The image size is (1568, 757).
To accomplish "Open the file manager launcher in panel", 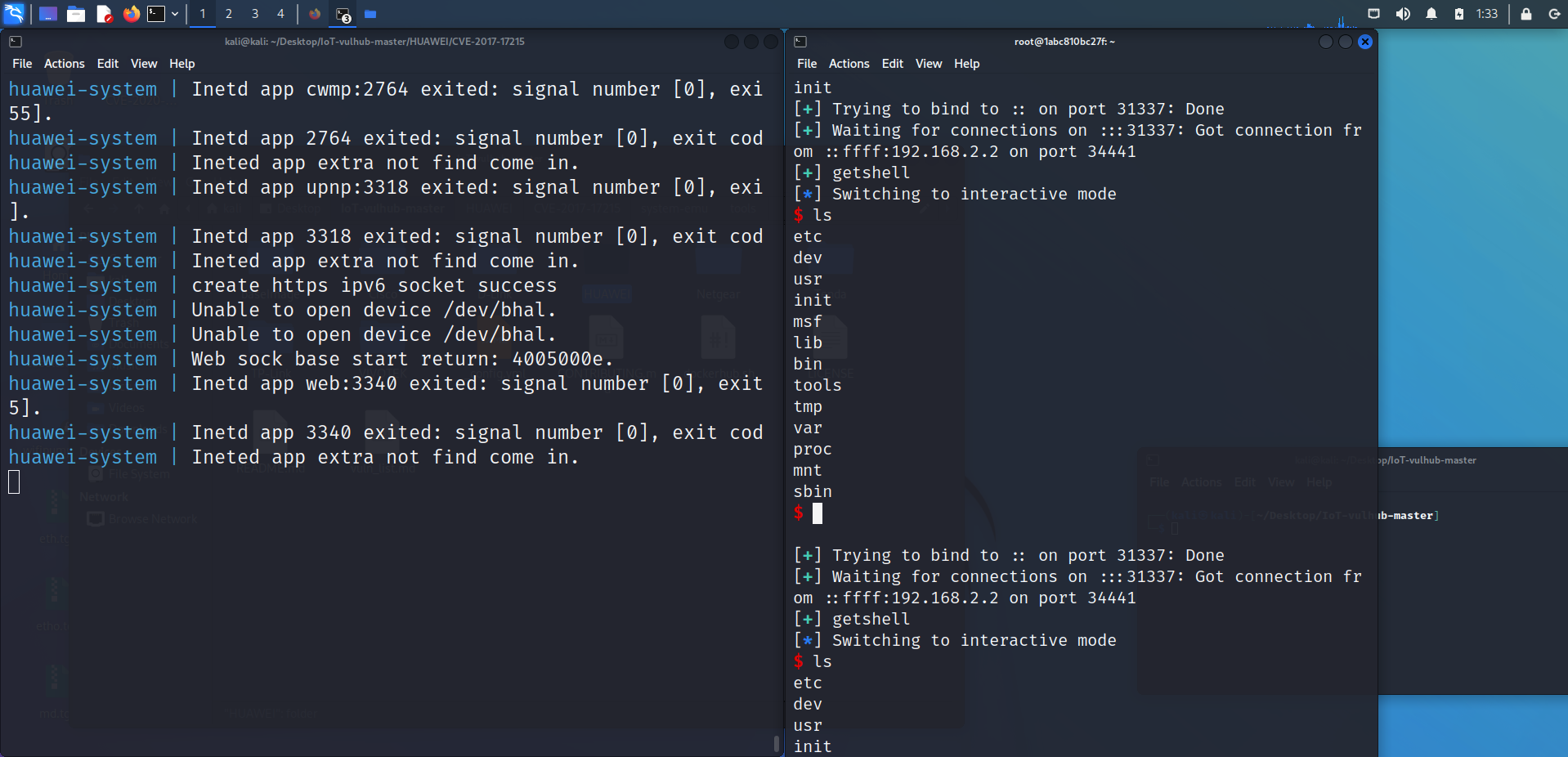I will click(76, 14).
